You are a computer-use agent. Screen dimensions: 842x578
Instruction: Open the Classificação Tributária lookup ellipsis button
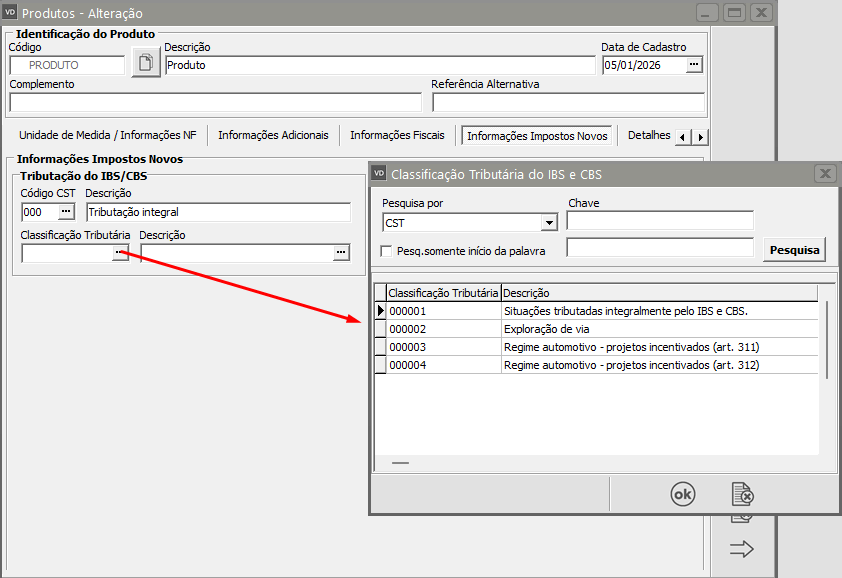120,254
